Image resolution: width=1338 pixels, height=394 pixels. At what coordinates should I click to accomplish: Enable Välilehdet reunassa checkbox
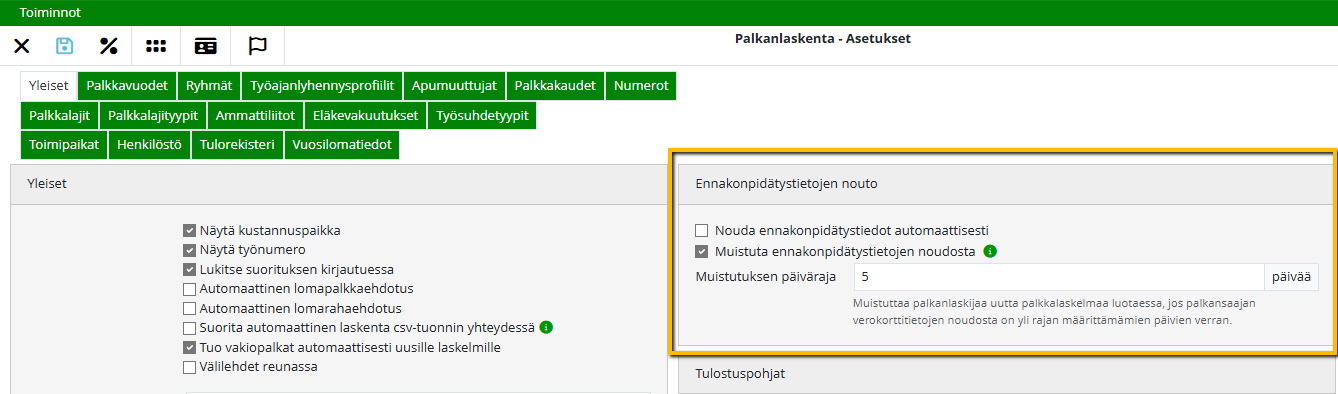(x=190, y=367)
